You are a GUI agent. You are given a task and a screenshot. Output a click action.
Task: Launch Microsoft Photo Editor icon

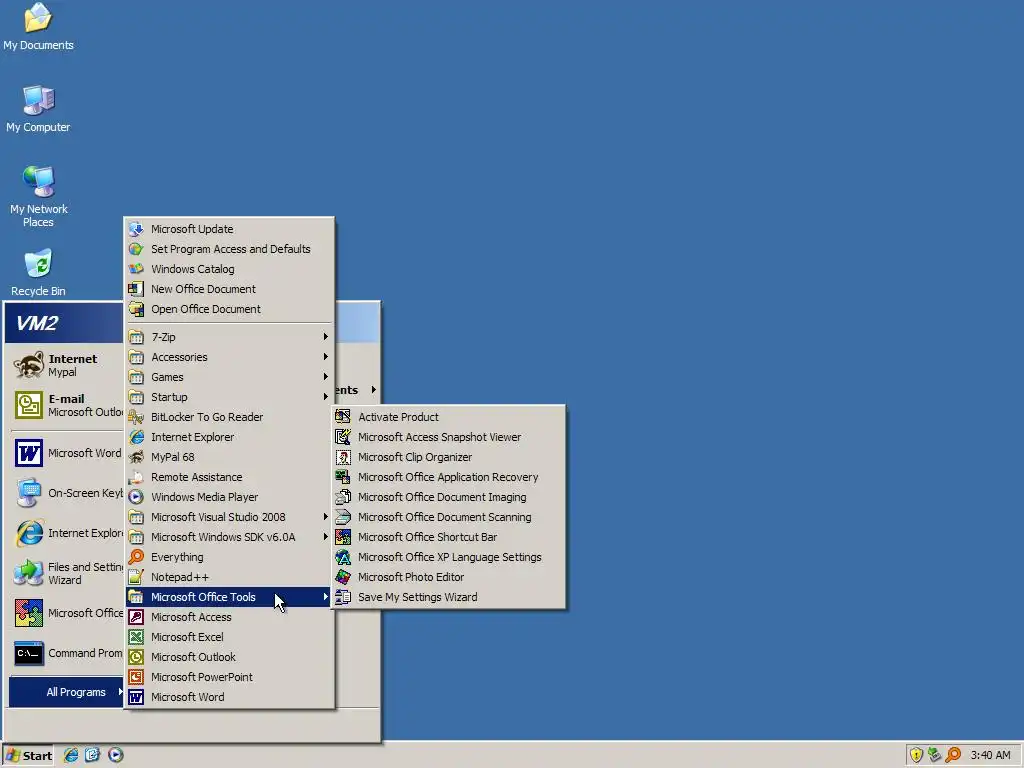343,577
